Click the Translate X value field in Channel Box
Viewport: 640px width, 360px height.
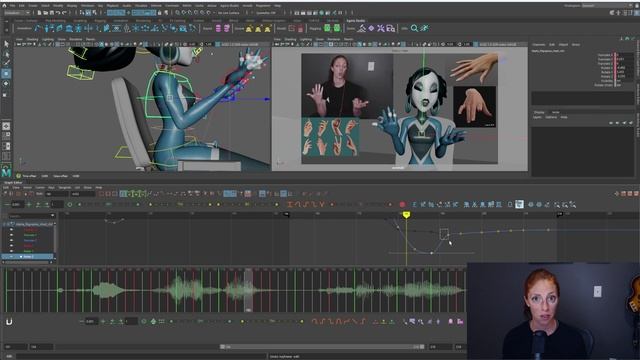pos(624,55)
